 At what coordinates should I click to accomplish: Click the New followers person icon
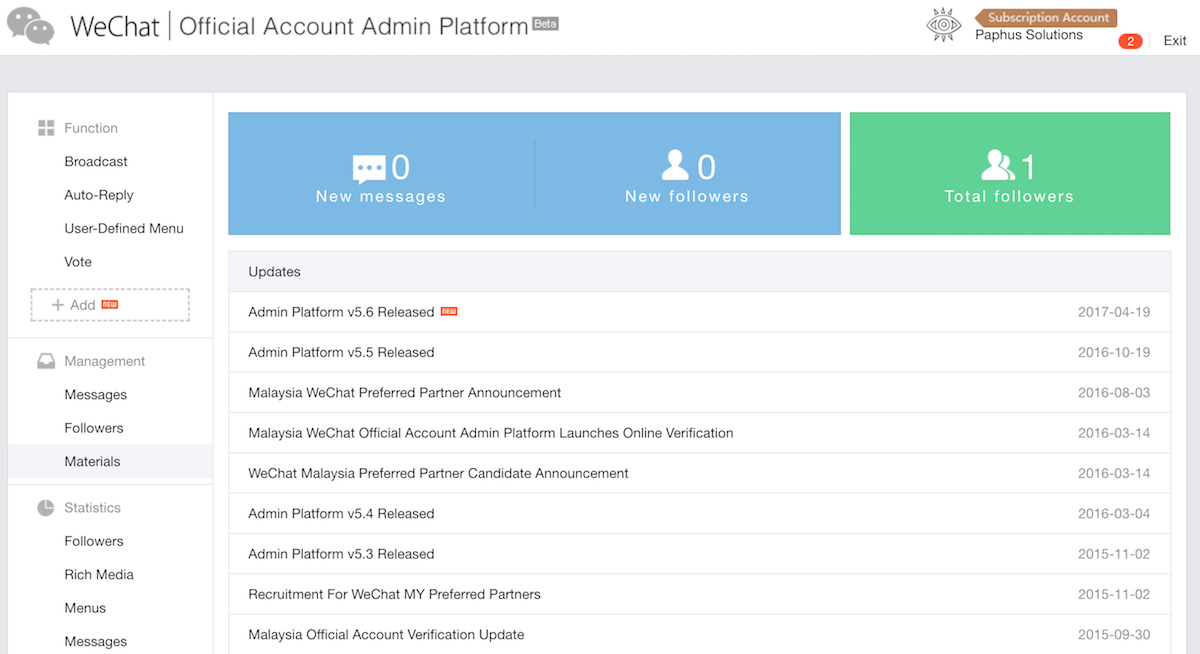point(676,166)
